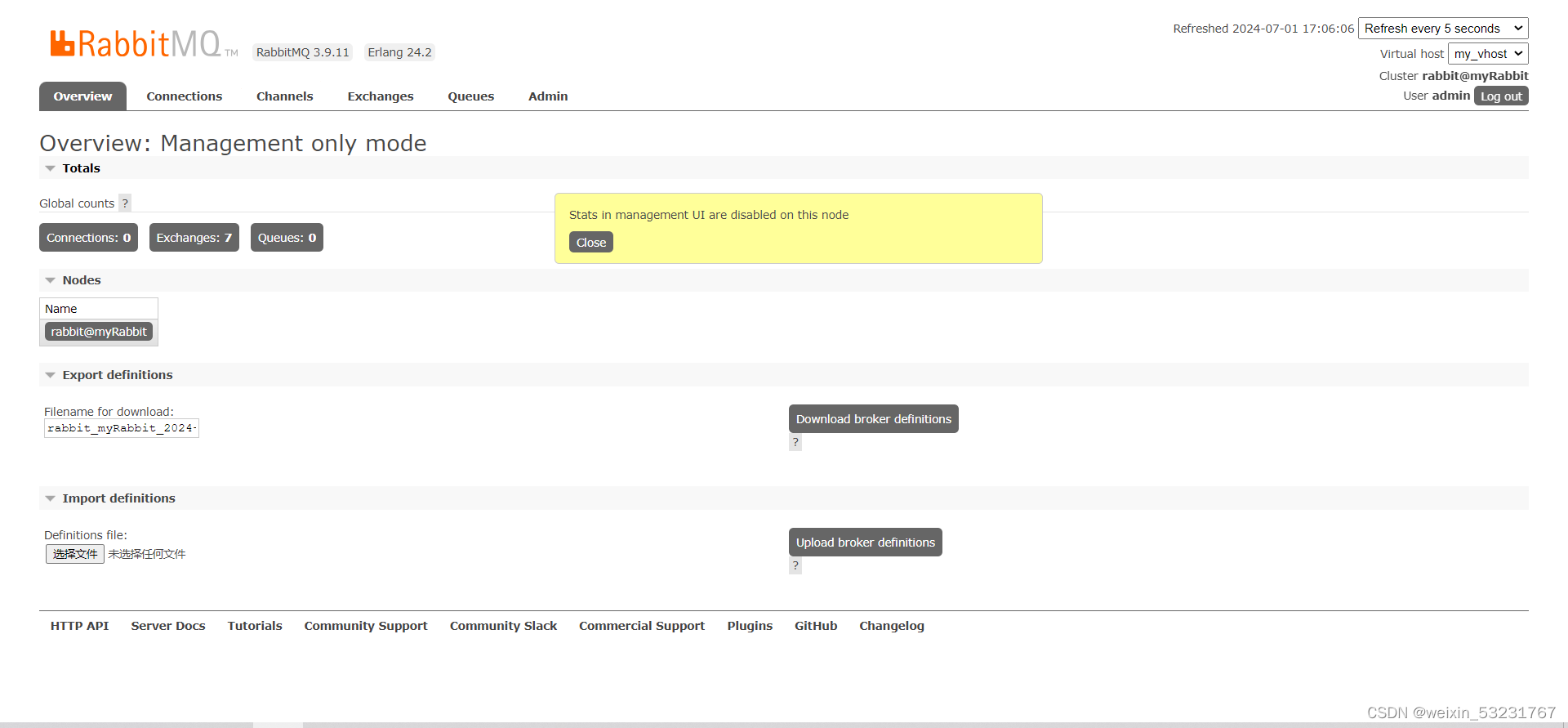Open the rabbit@myRabbit node
Image resolution: width=1568 pixels, height=728 pixels.
point(99,332)
